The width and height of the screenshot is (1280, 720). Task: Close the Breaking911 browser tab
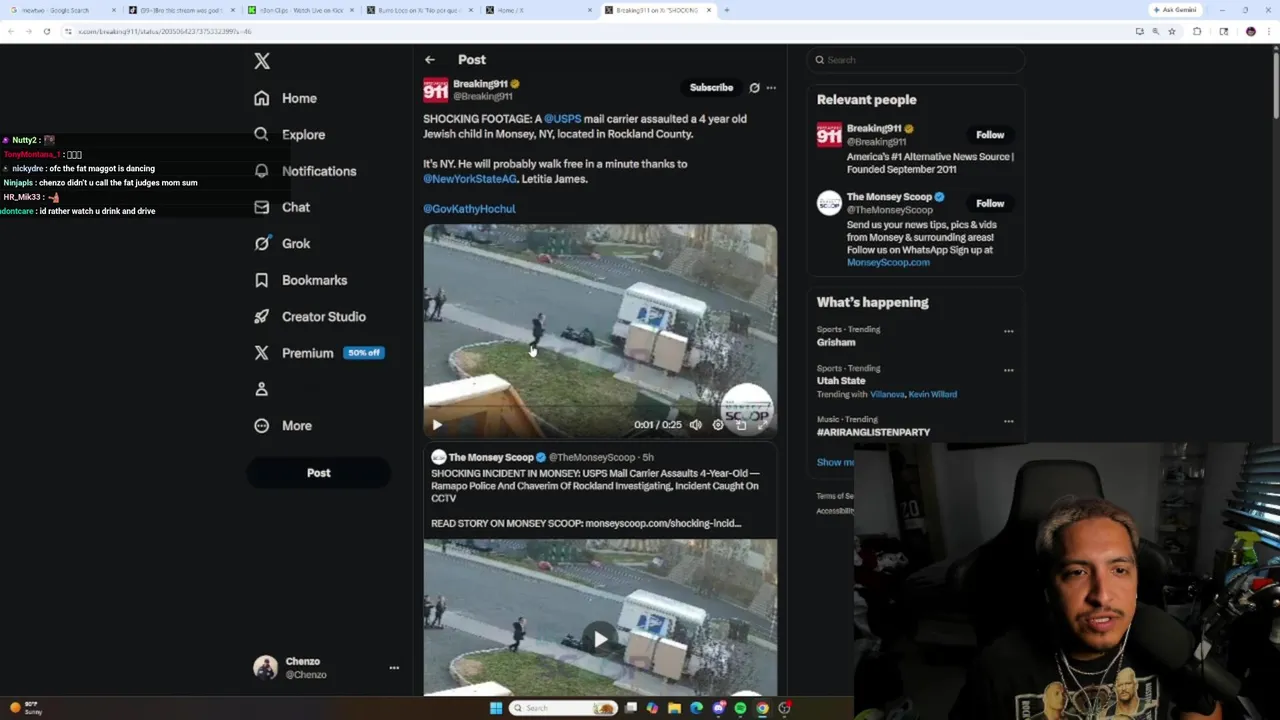[x=709, y=10]
